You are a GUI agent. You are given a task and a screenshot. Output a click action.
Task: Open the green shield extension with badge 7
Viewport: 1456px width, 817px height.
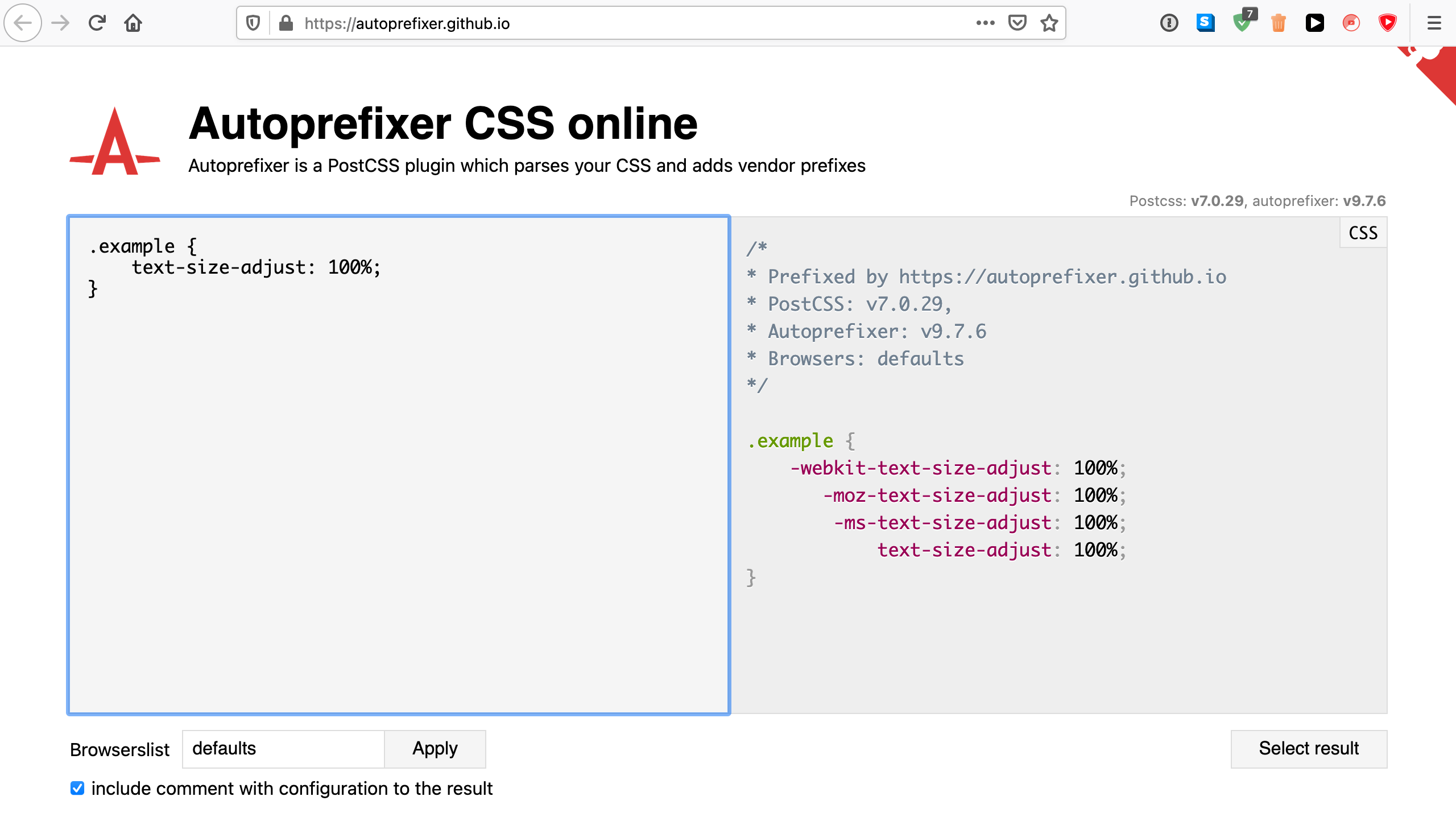(x=1242, y=23)
